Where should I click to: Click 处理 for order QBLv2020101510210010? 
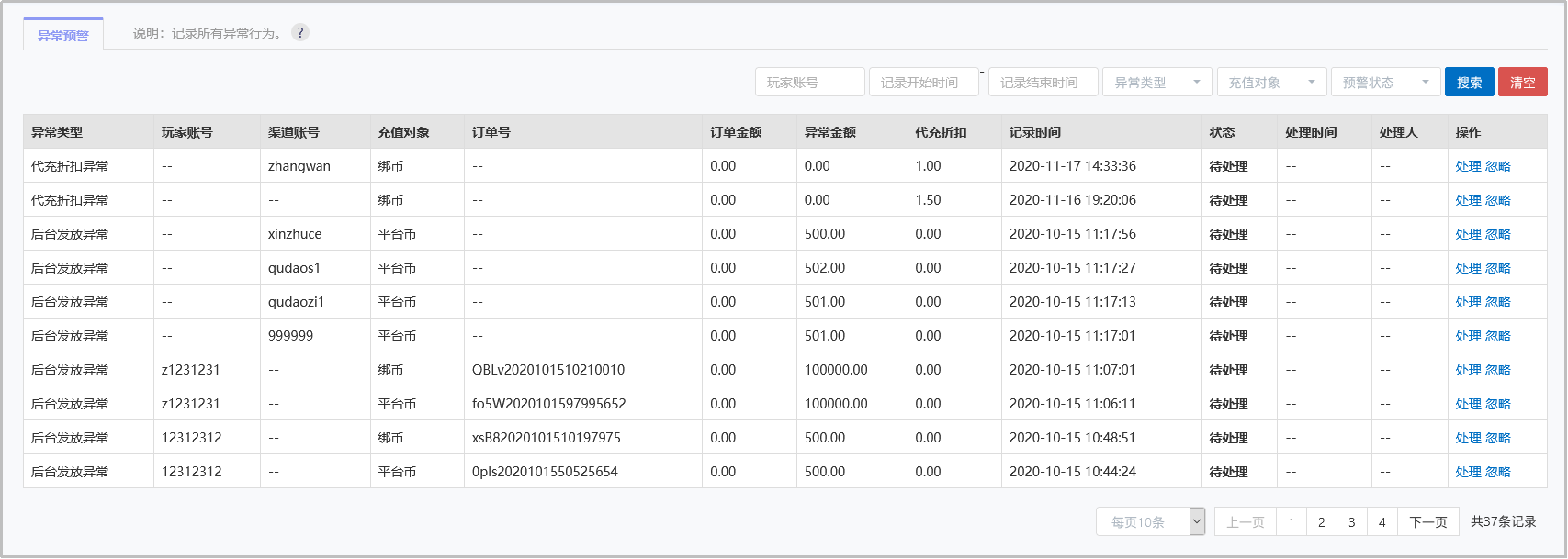coord(1468,370)
